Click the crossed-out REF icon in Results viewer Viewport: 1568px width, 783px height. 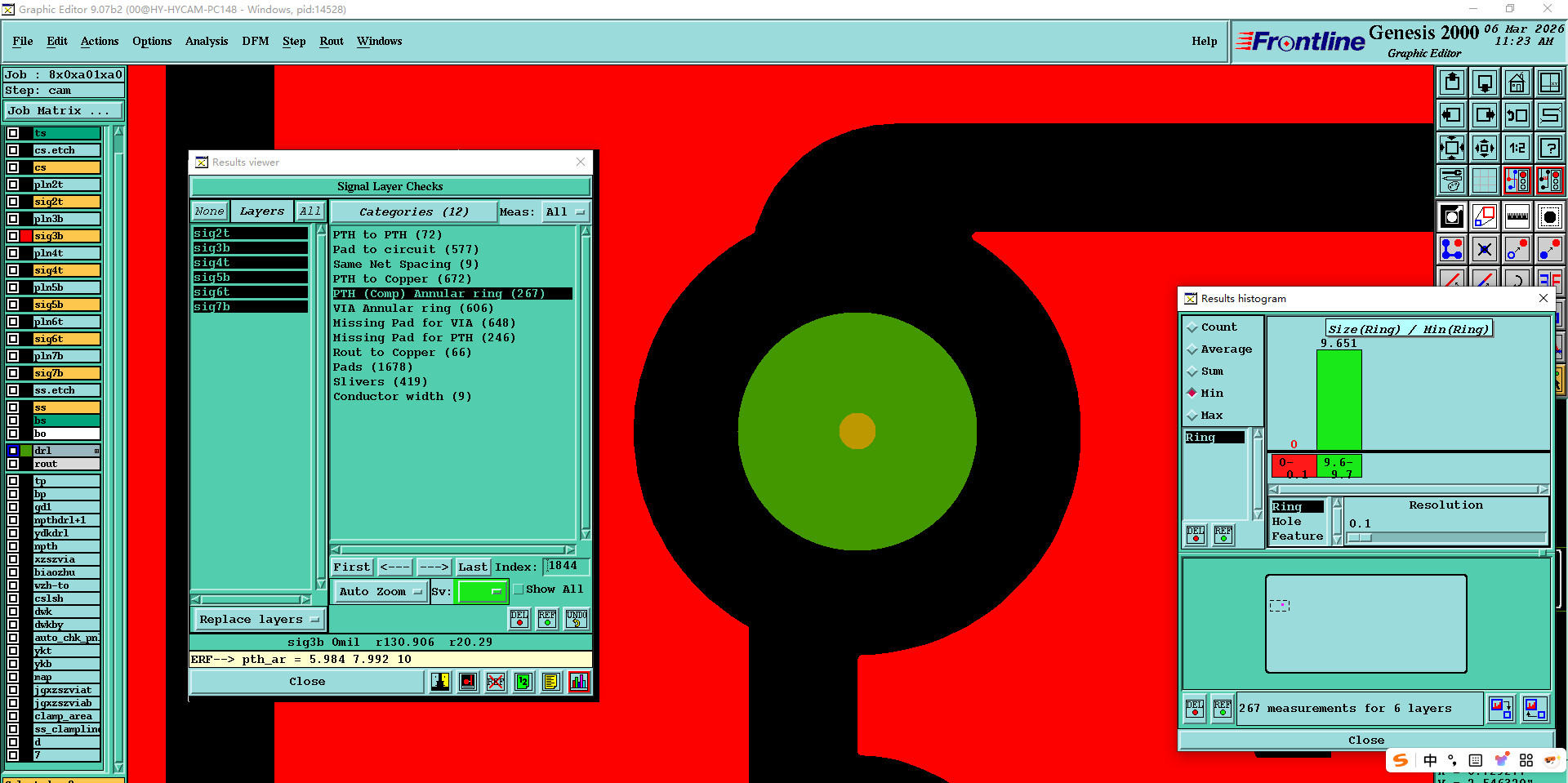click(x=496, y=682)
